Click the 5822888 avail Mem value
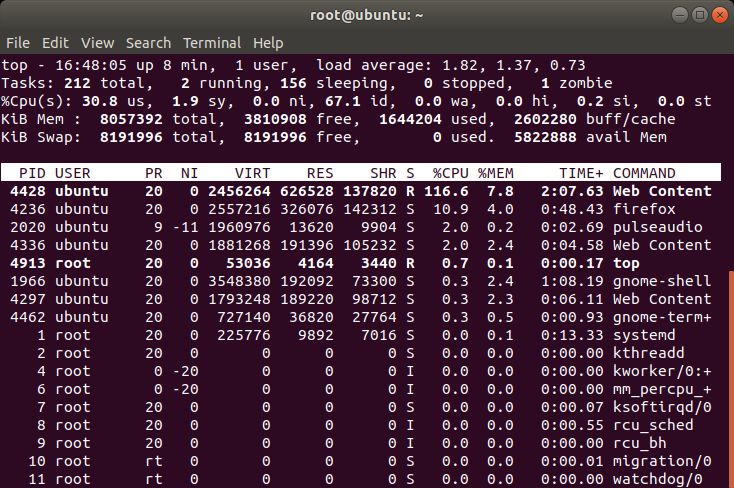This screenshot has height=488, width=734. point(545,137)
